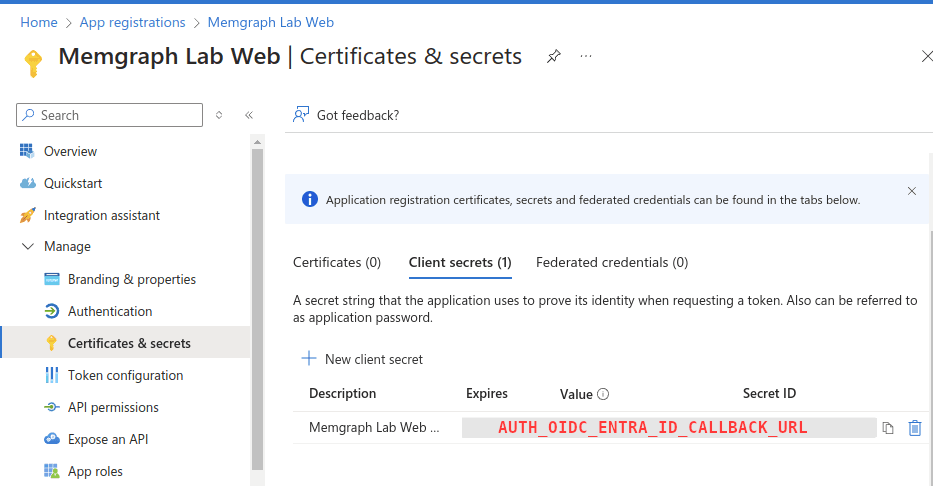This screenshot has width=933, height=486.
Task: Switch to Client secrets (1) tab
Action: pos(460,262)
